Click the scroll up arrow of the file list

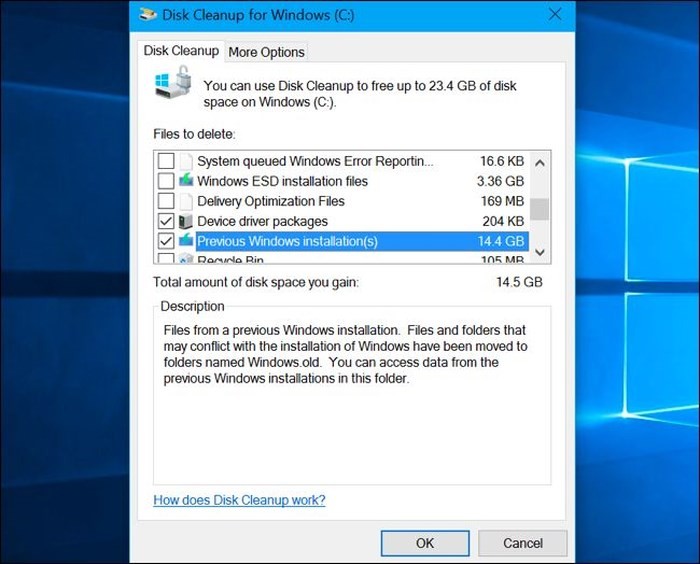[x=540, y=161]
